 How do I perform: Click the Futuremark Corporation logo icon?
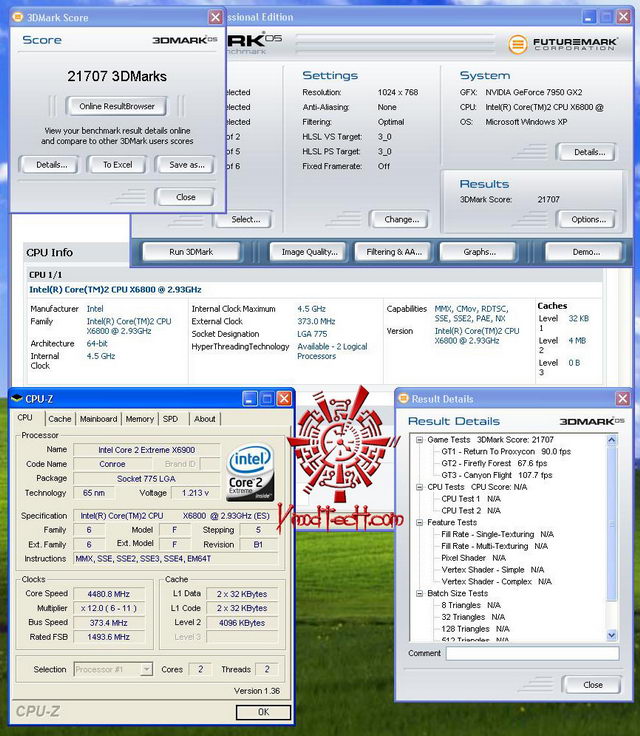pos(517,45)
